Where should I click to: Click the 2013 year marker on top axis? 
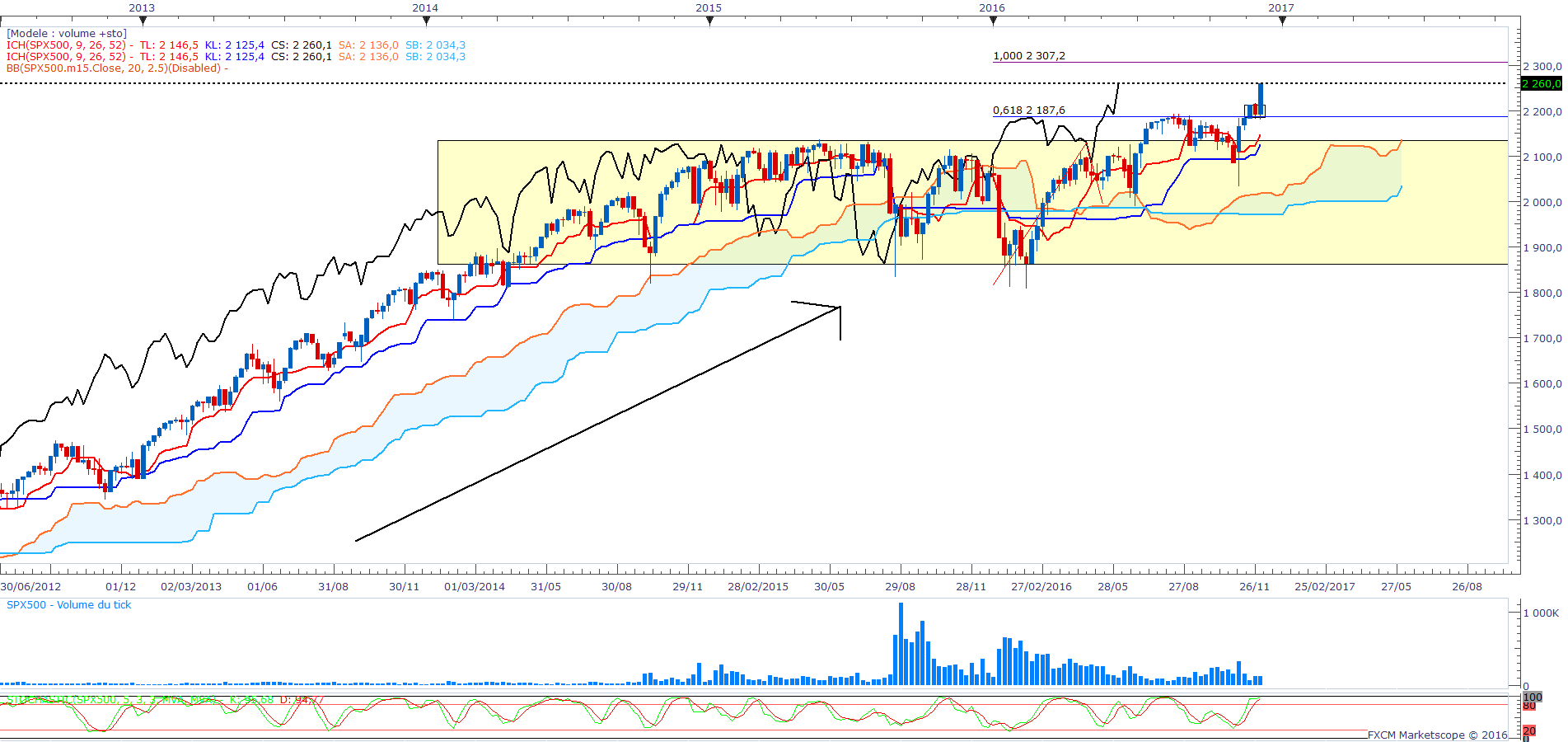[142, 7]
